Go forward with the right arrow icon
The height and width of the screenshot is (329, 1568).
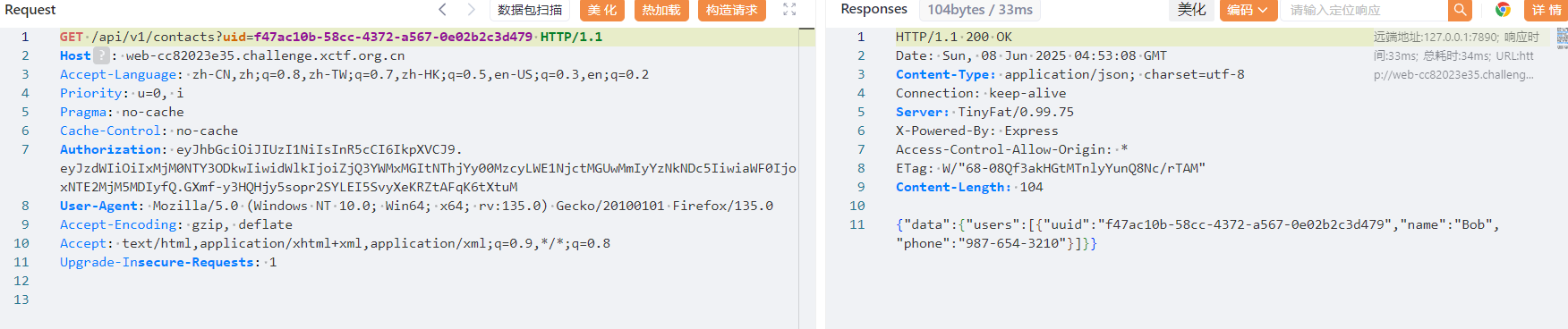(472, 10)
